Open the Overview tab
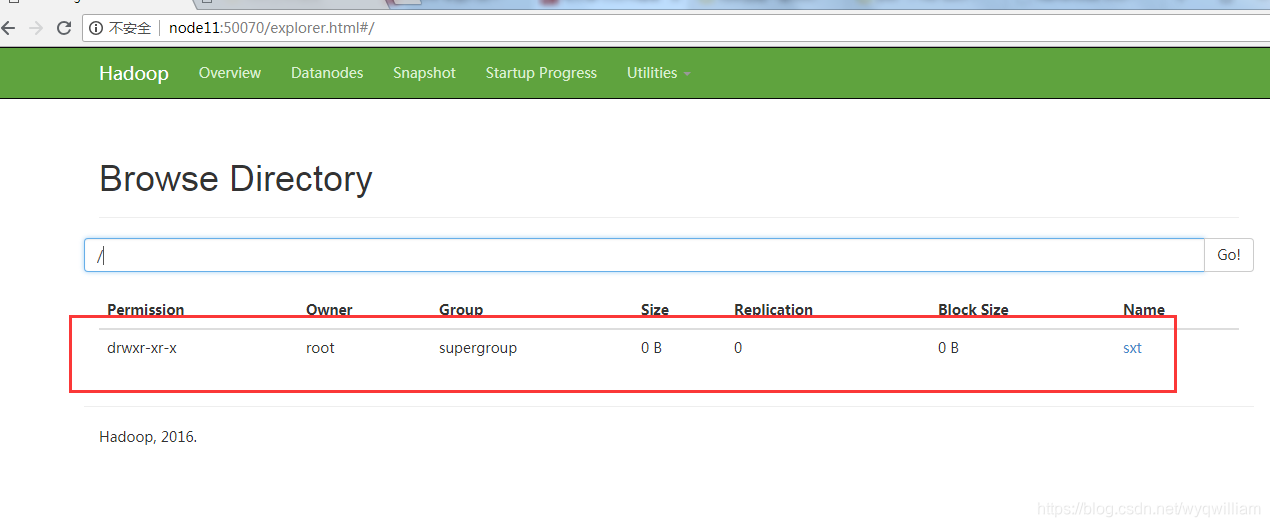Viewport: 1270px width, 527px height. click(x=230, y=73)
